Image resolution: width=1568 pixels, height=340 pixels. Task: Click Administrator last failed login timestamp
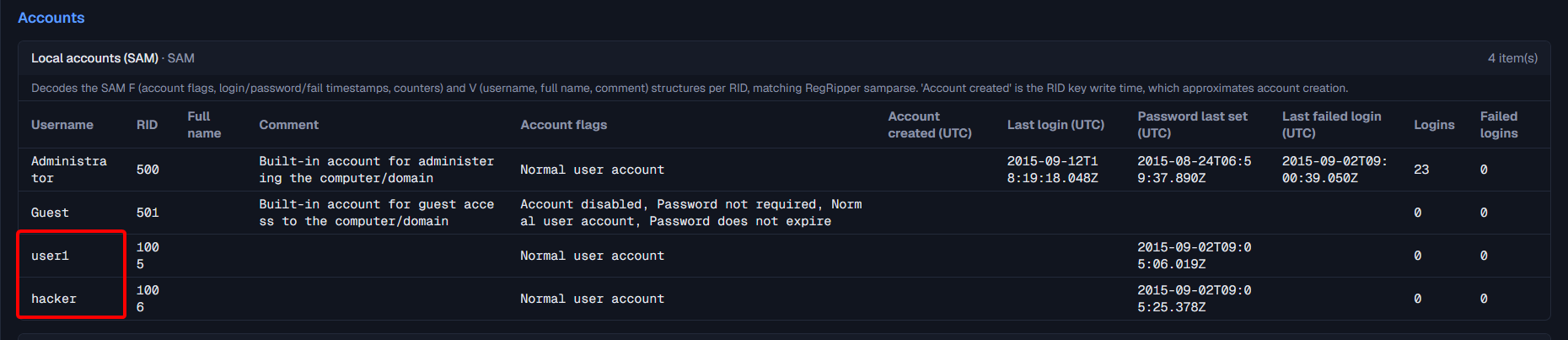pos(1334,170)
